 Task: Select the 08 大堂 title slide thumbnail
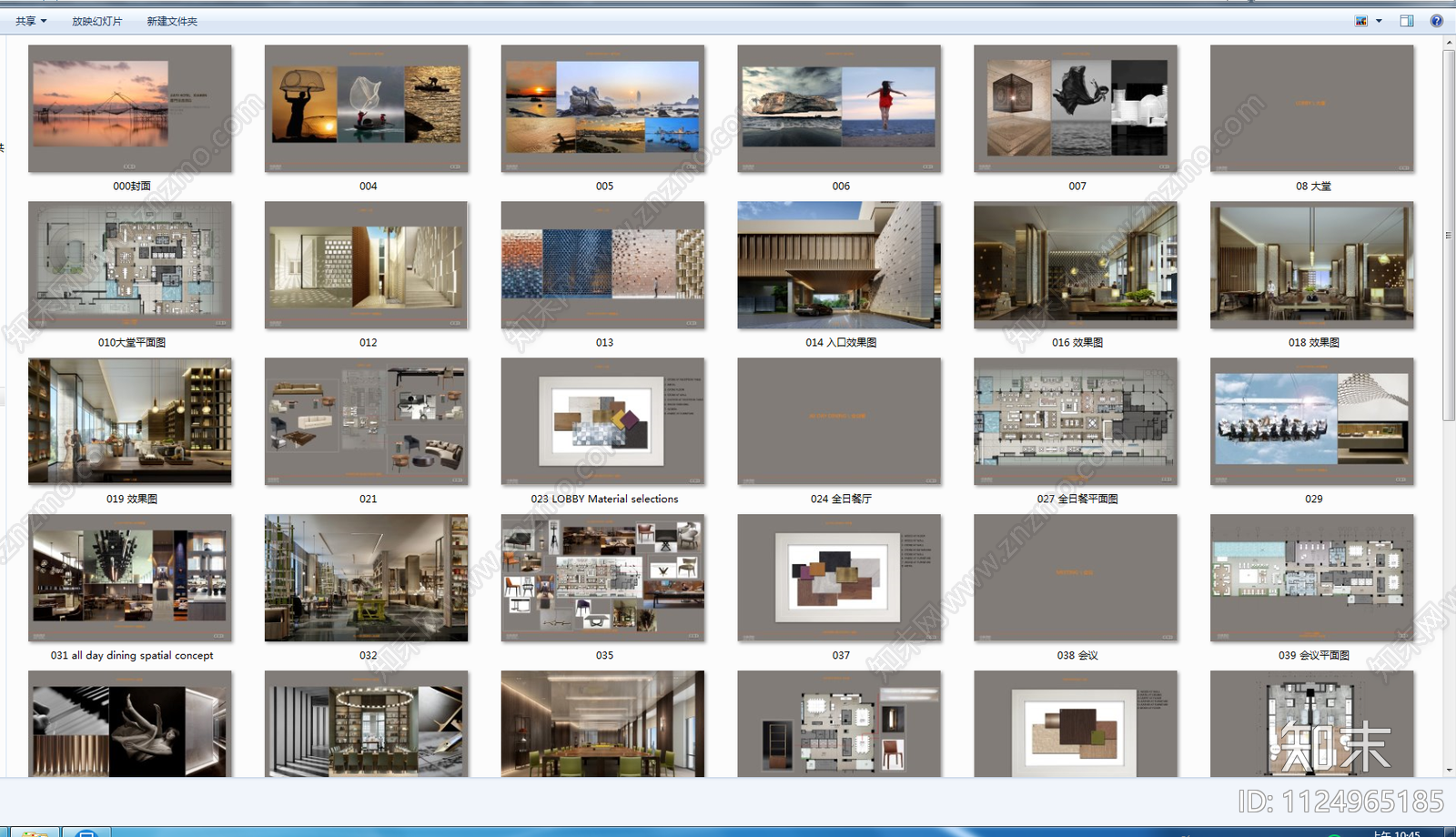tap(1312, 108)
